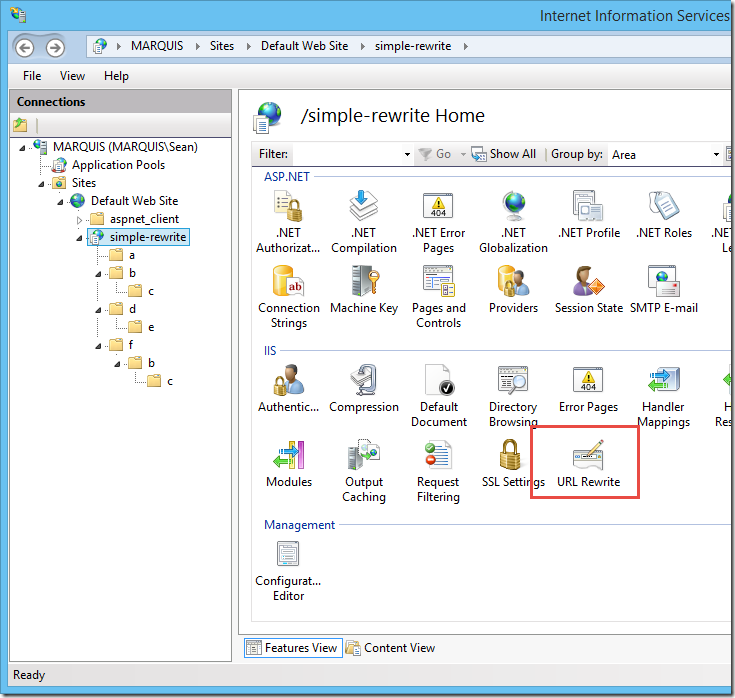Image resolution: width=735 pixels, height=698 pixels.
Task: Click the Go filter button
Action: [435, 154]
